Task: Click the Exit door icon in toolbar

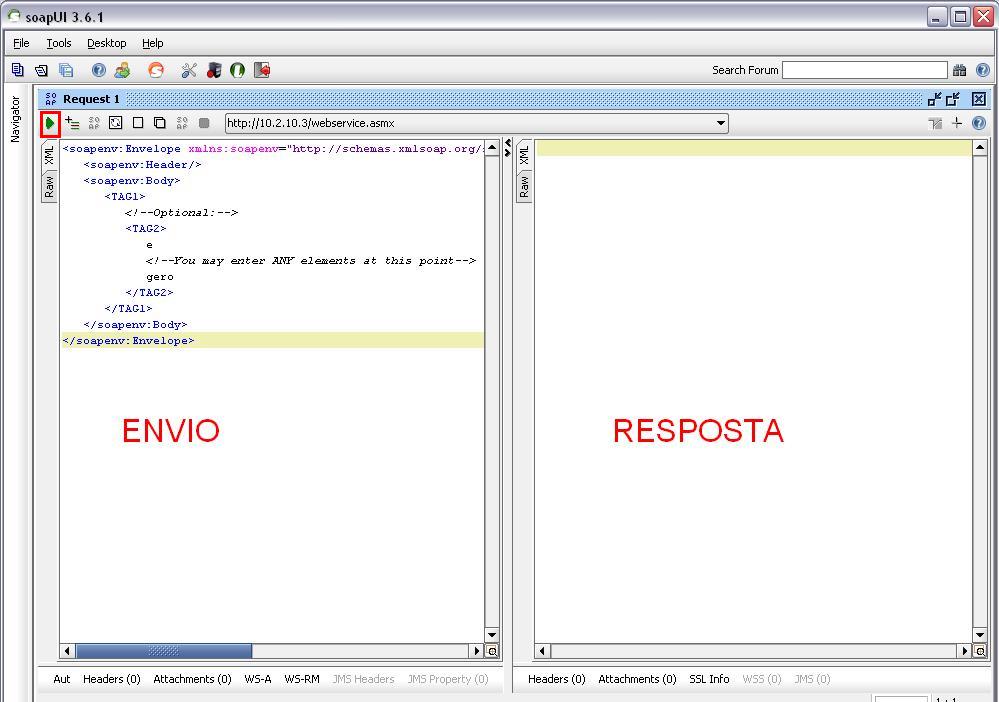Action: tap(262, 70)
